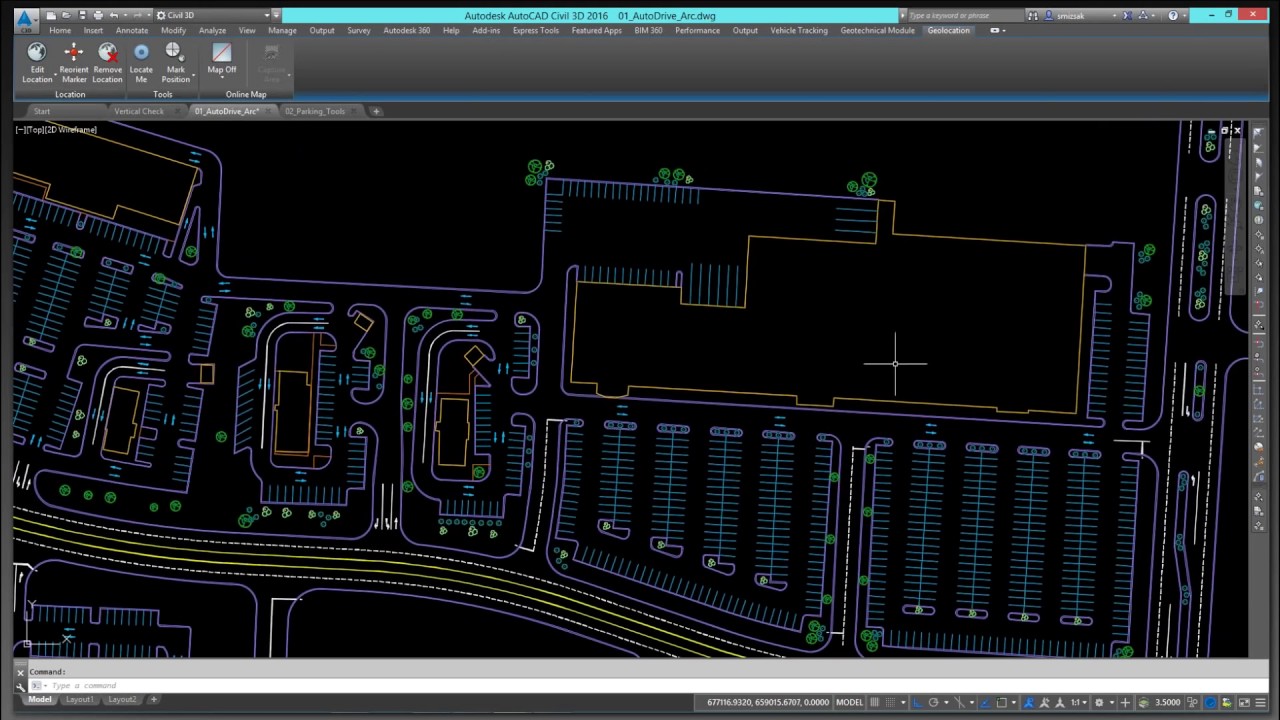Image resolution: width=1280 pixels, height=720 pixels.
Task: Switch to the Layout1 tab
Action: tap(80, 700)
